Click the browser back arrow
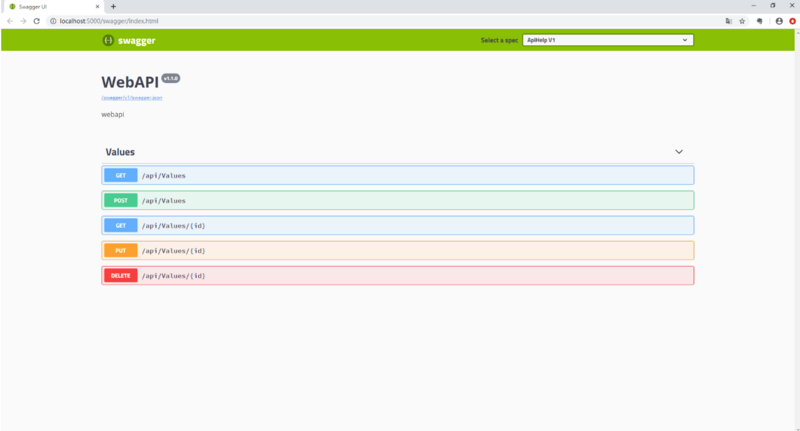The height and width of the screenshot is (431, 800). pos(10,21)
